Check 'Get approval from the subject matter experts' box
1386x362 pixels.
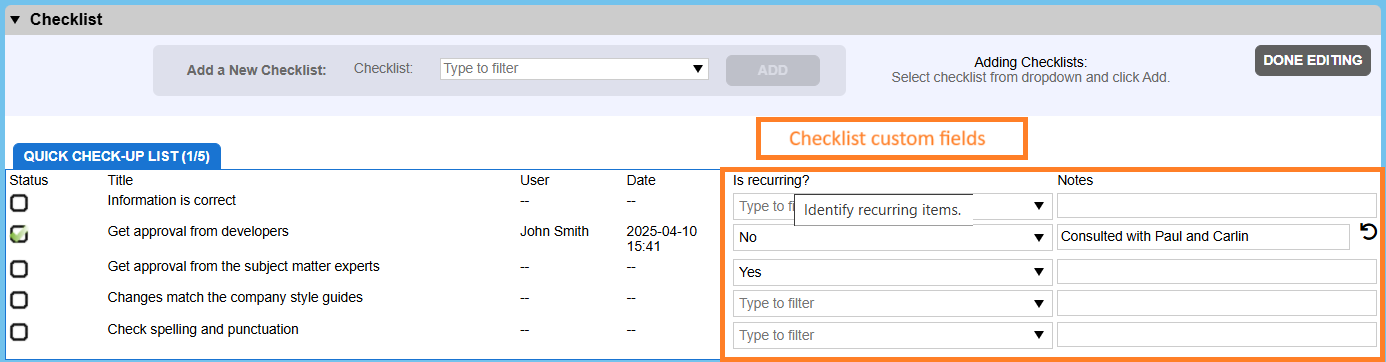(19, 269)
